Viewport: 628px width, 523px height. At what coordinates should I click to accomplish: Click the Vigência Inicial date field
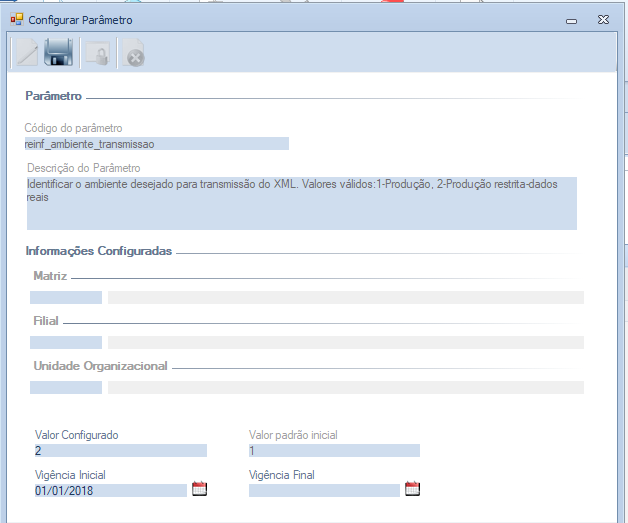click(111, 491)
